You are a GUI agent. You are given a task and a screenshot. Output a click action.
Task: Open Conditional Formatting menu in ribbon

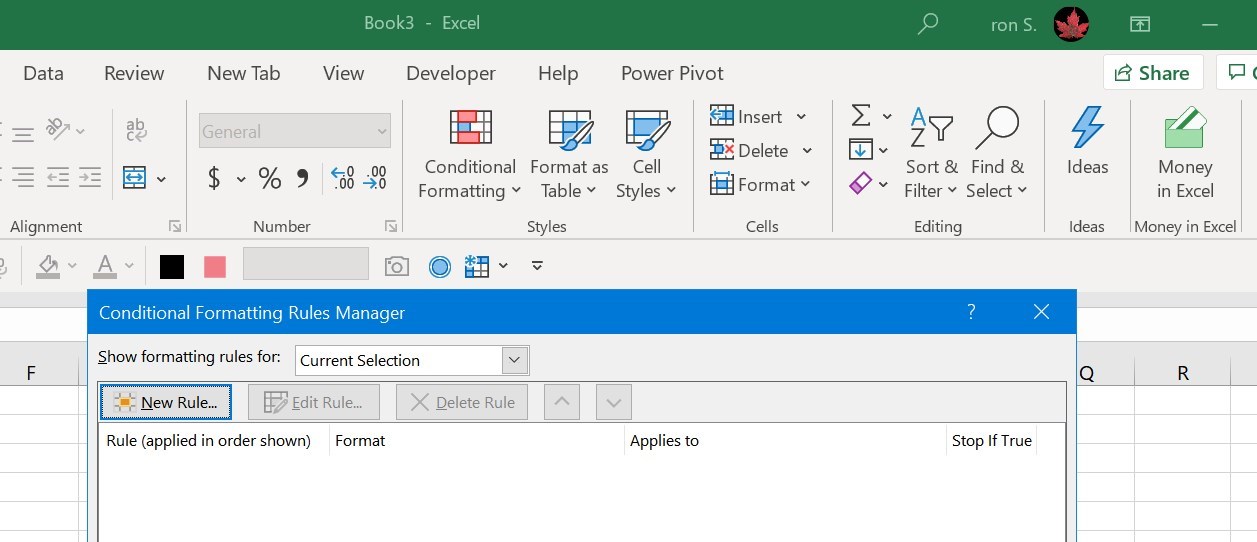(470, 155)
